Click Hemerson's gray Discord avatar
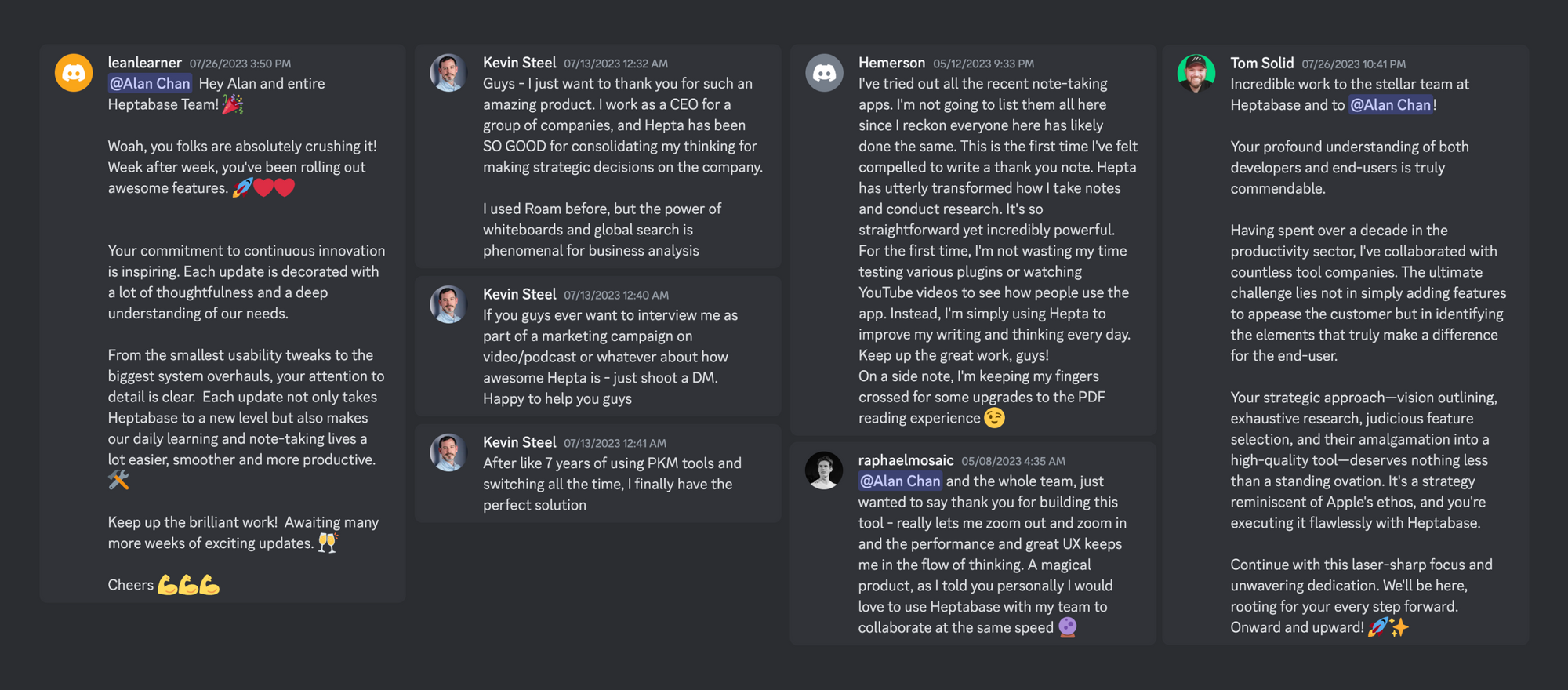 pyautogui.click(x=824, y=73)
